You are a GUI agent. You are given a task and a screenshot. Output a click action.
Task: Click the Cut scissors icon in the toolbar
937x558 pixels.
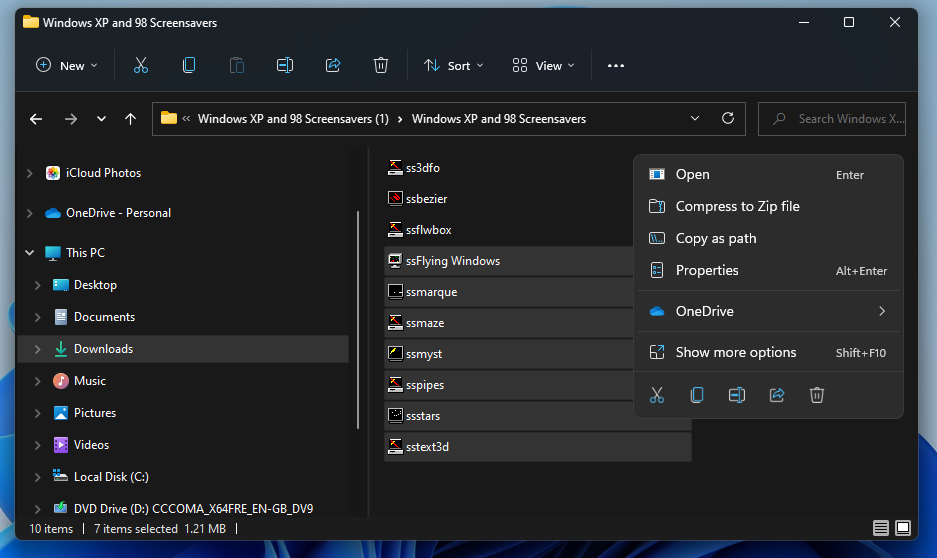tap(140, 65)
